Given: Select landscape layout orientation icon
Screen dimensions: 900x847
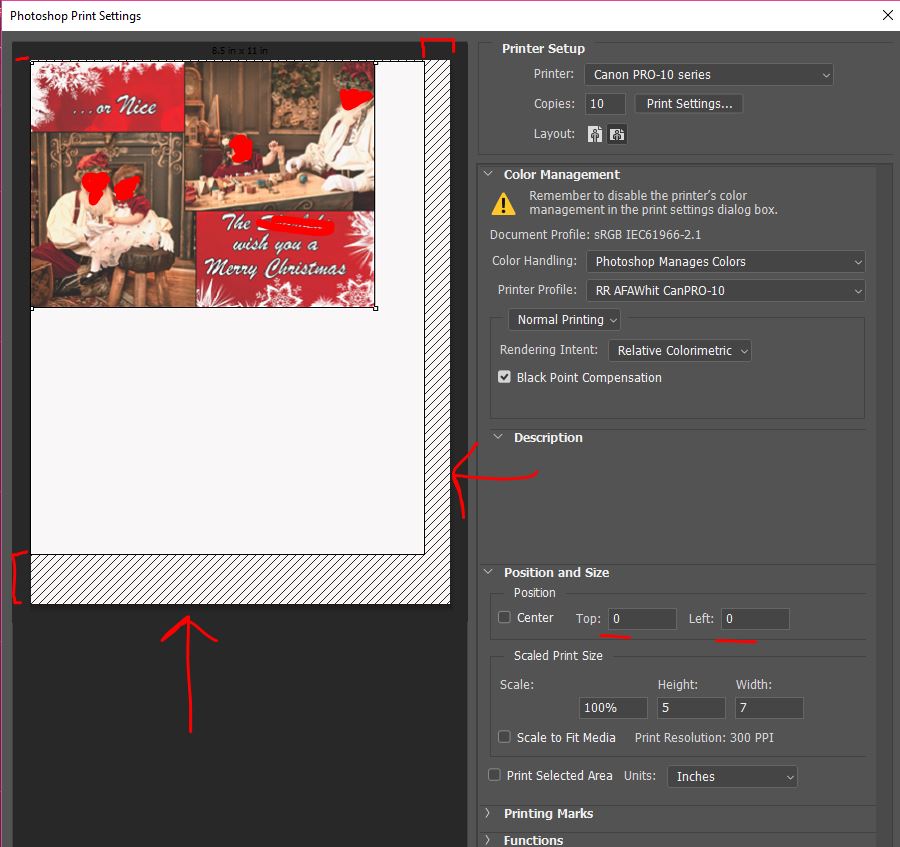Looking at the screenshot, I should pos(617,134).
